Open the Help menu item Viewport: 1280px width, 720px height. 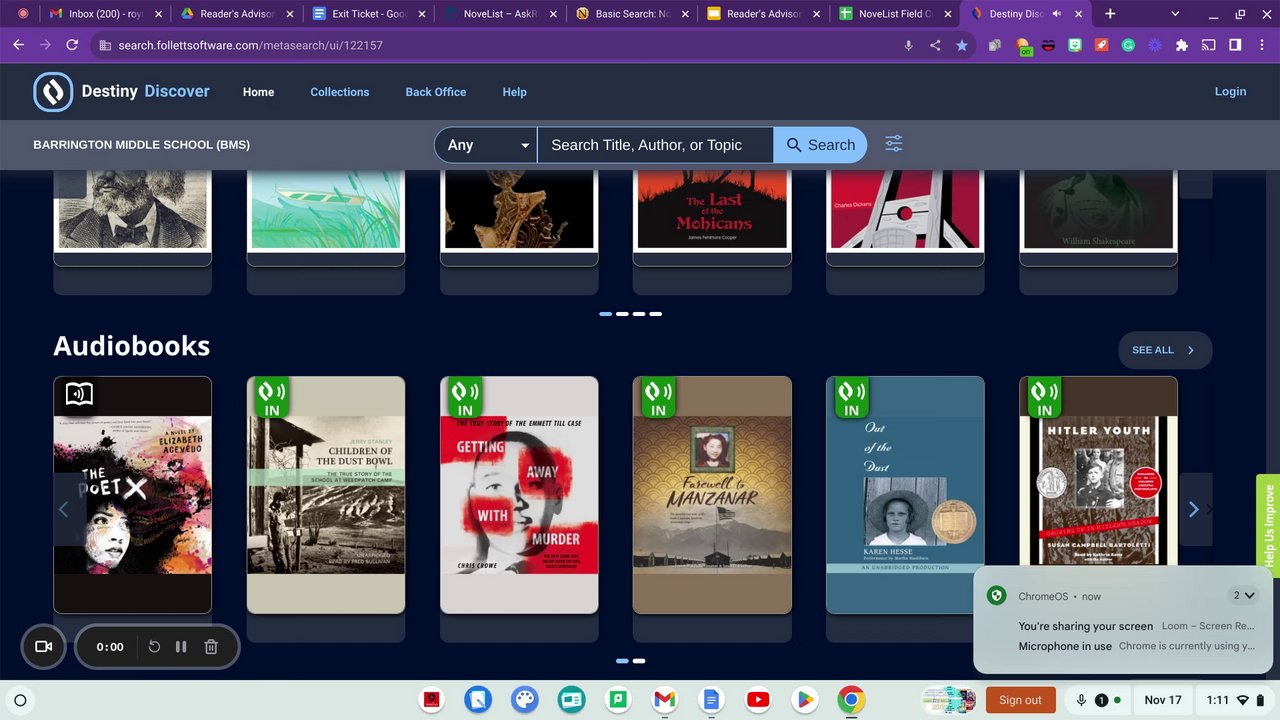point(514,92)
